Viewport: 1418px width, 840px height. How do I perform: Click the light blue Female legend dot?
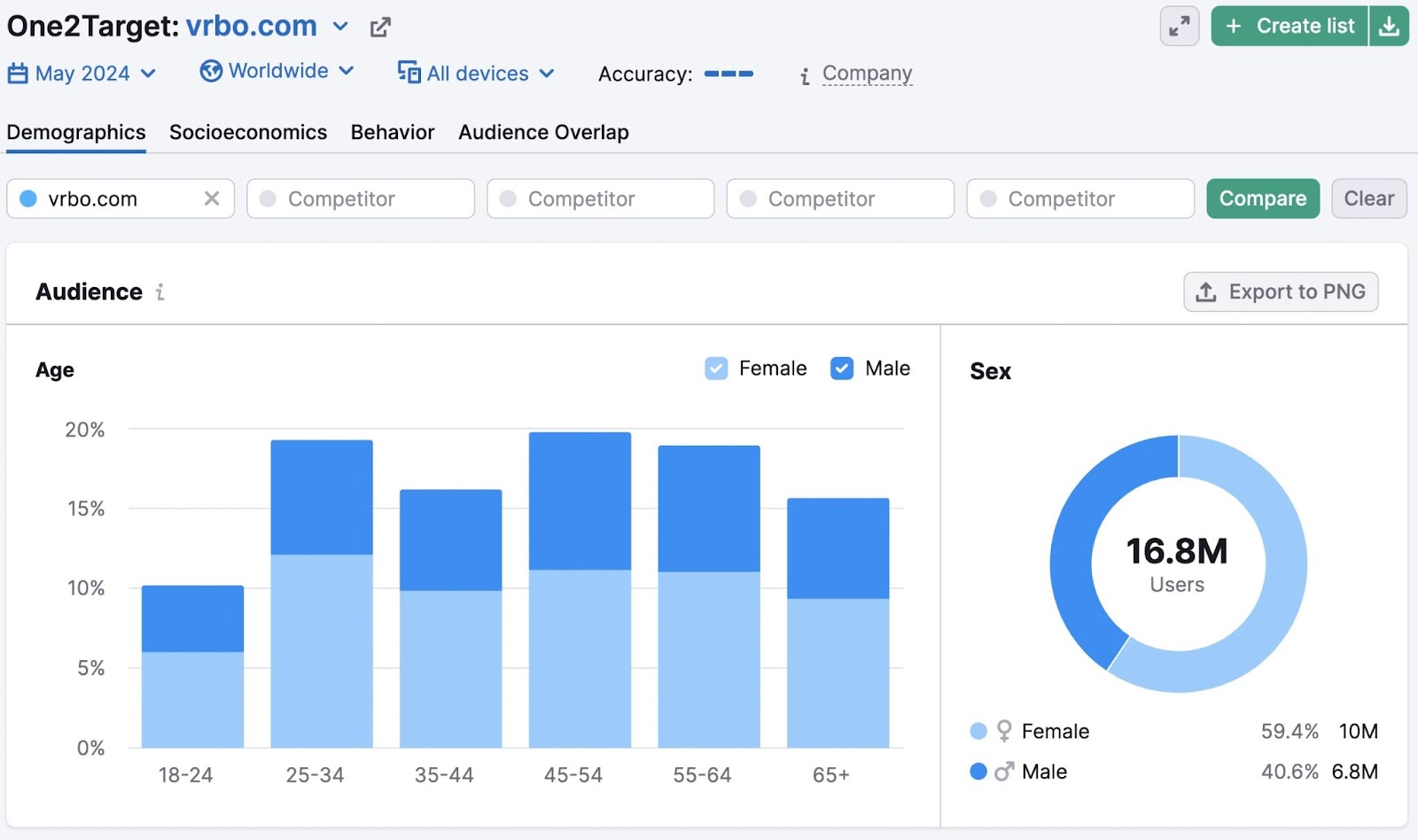(978, 731)
